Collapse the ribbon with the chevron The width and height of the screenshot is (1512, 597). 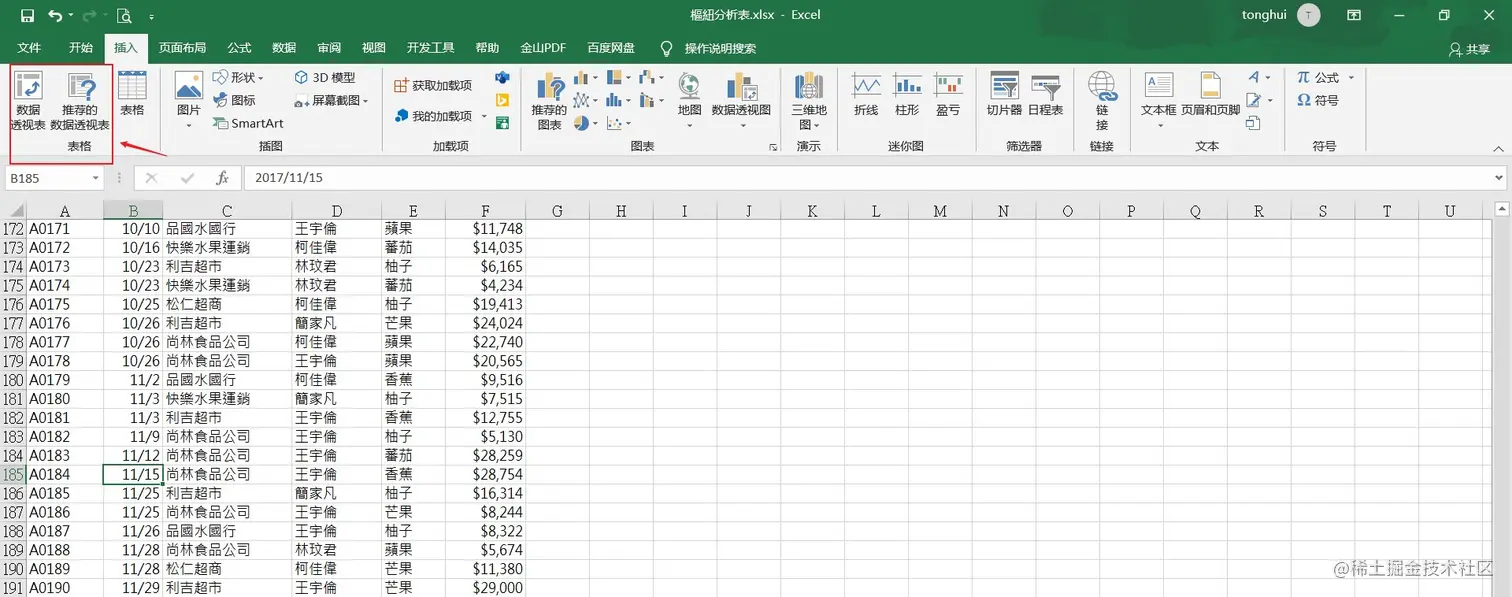tap(1497, 148)
